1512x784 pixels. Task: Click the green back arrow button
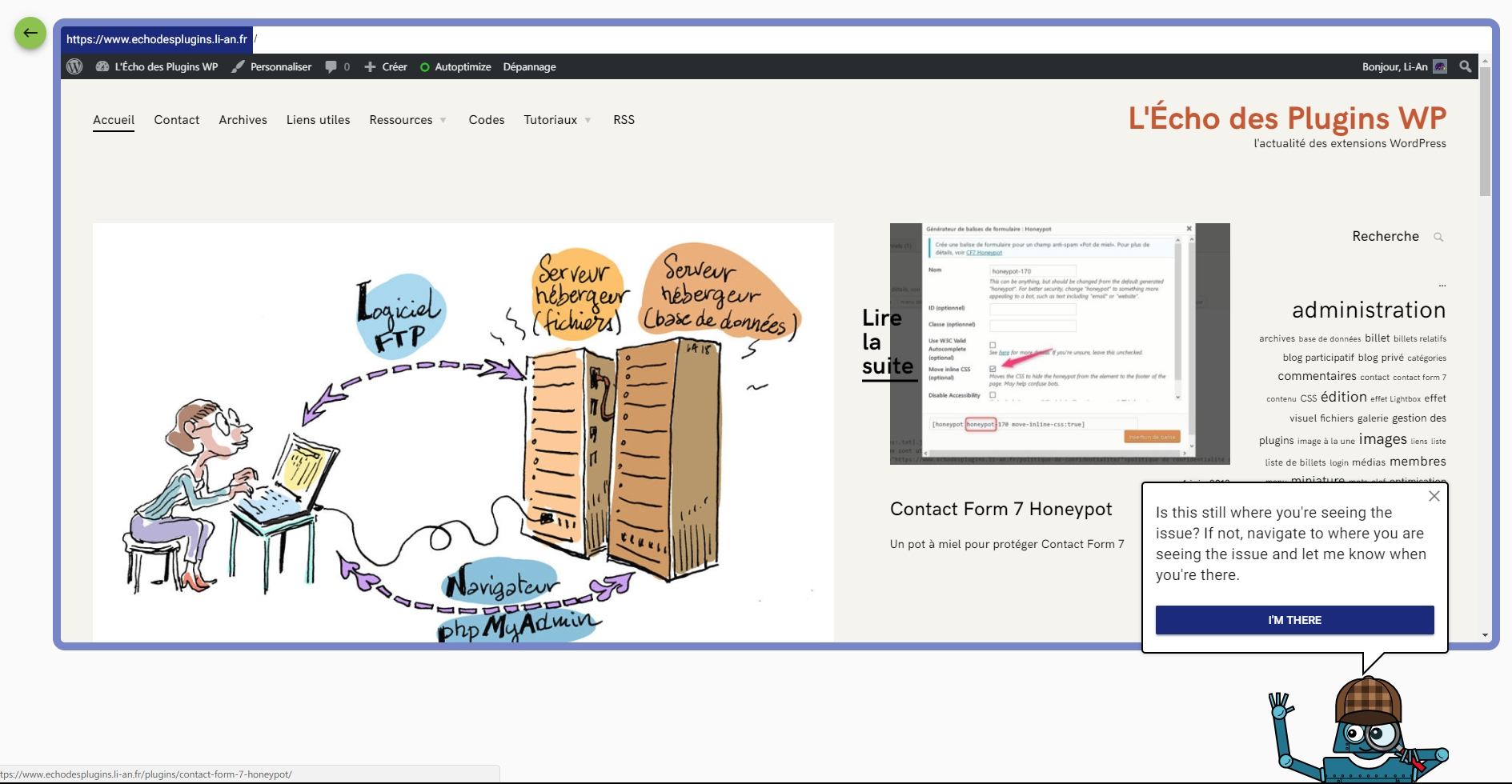click(x=30, y=33)
